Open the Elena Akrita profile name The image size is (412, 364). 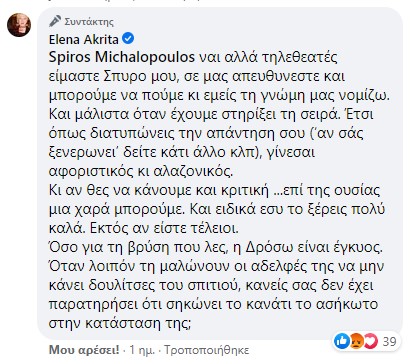pos(84,40)
